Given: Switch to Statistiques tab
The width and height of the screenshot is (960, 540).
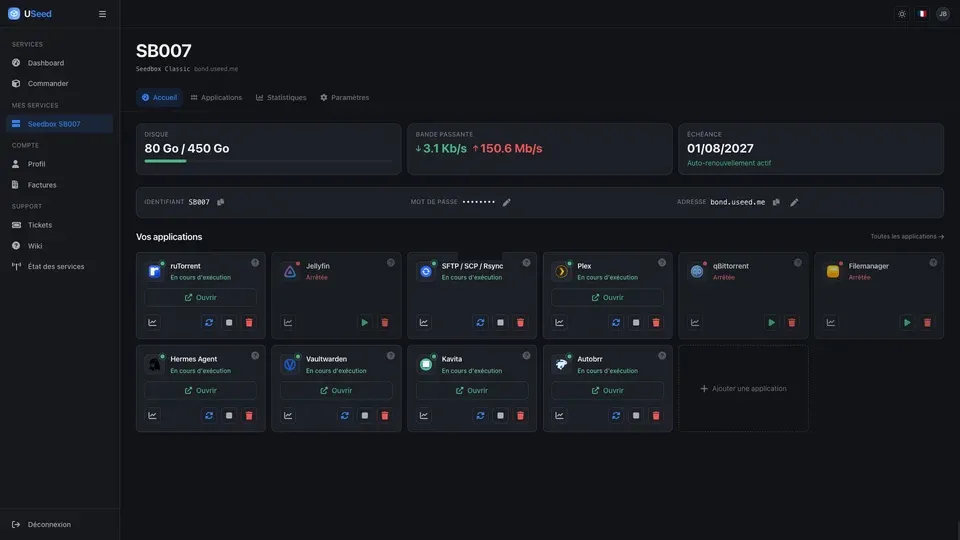Looking at the screenshot, I should click(x=281, y=97).
